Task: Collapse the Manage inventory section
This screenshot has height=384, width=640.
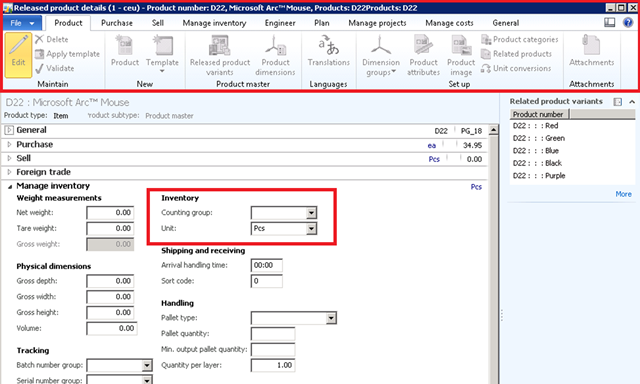Action: [9, 186]
